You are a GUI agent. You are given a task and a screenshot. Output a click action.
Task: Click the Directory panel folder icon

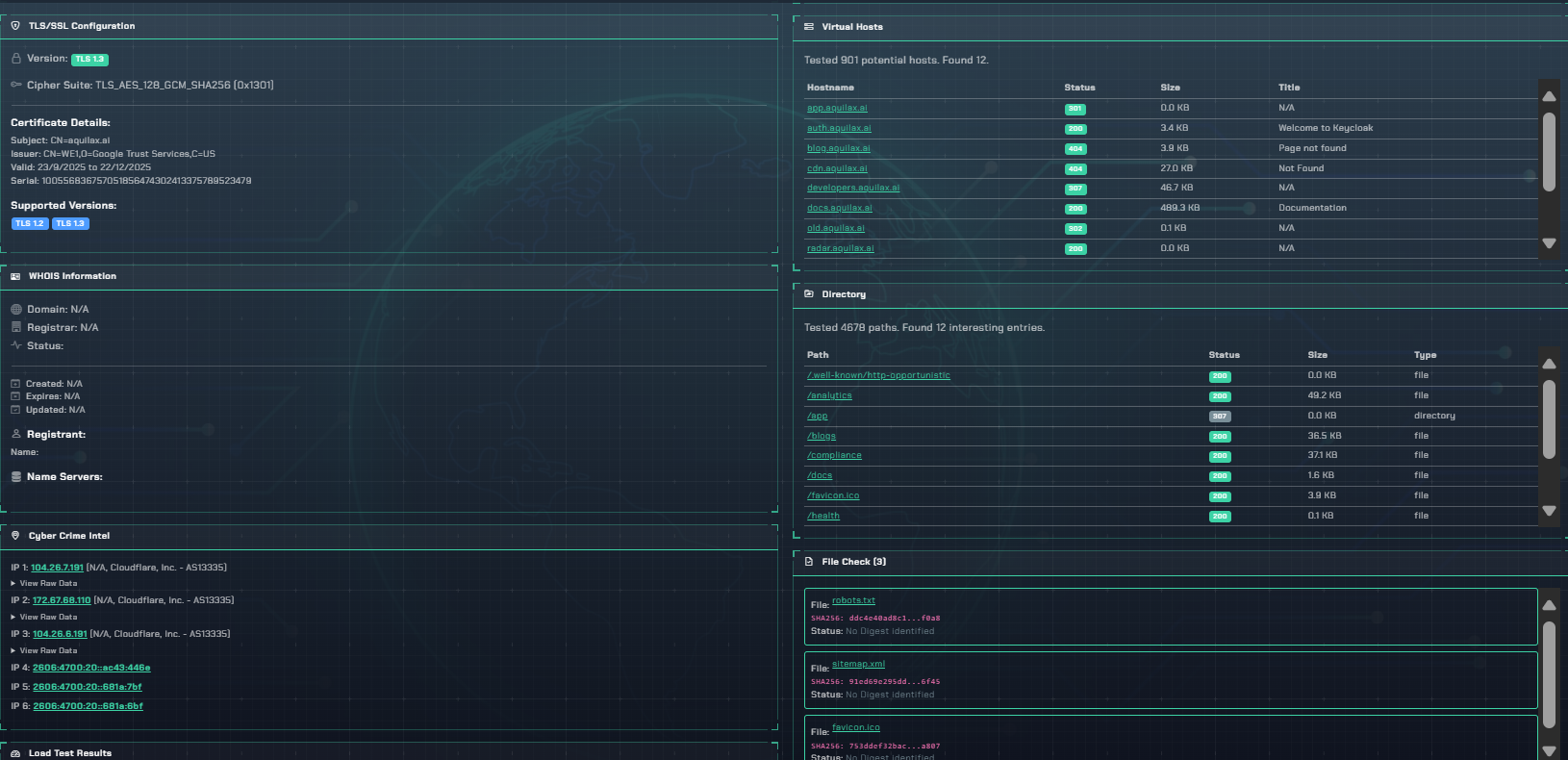point(809,294)
